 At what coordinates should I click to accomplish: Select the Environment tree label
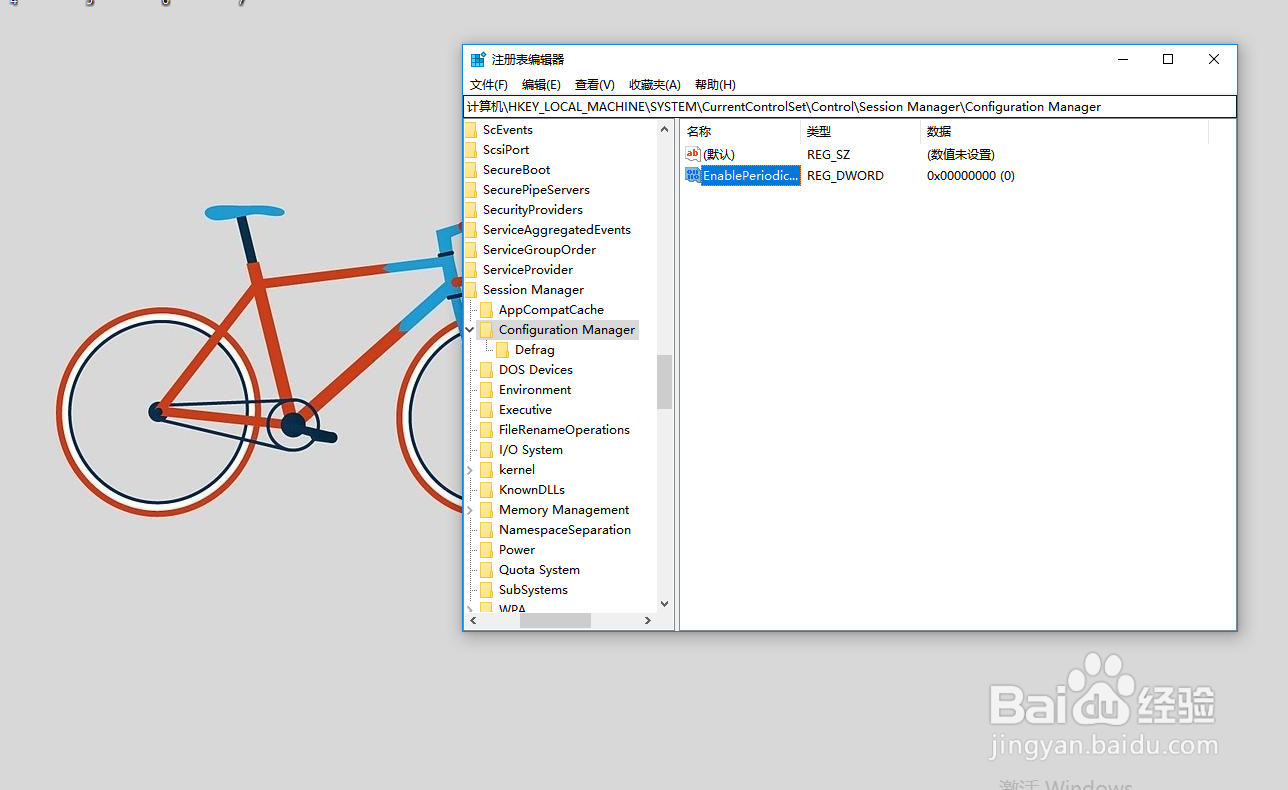pyautogui.click(x=535, y=390)
